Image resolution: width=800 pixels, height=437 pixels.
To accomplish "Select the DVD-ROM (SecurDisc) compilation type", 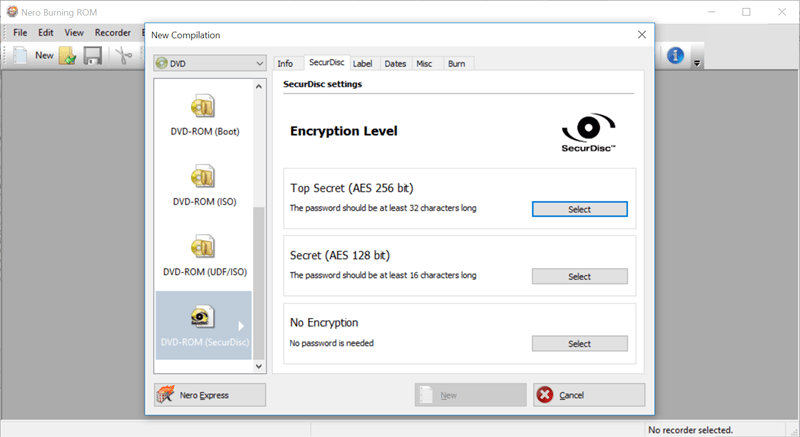I will [205, 326].
